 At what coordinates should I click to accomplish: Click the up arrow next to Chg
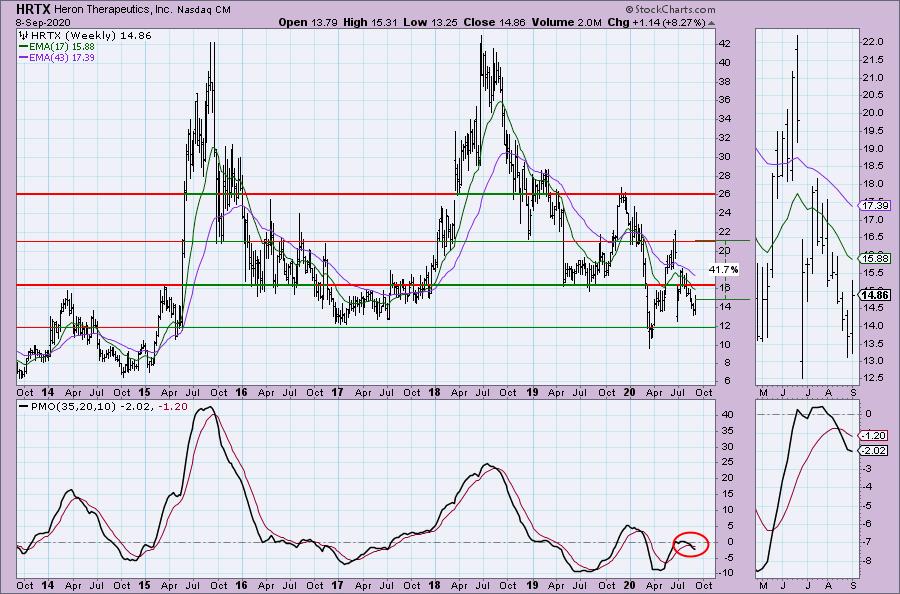point(712,22)
